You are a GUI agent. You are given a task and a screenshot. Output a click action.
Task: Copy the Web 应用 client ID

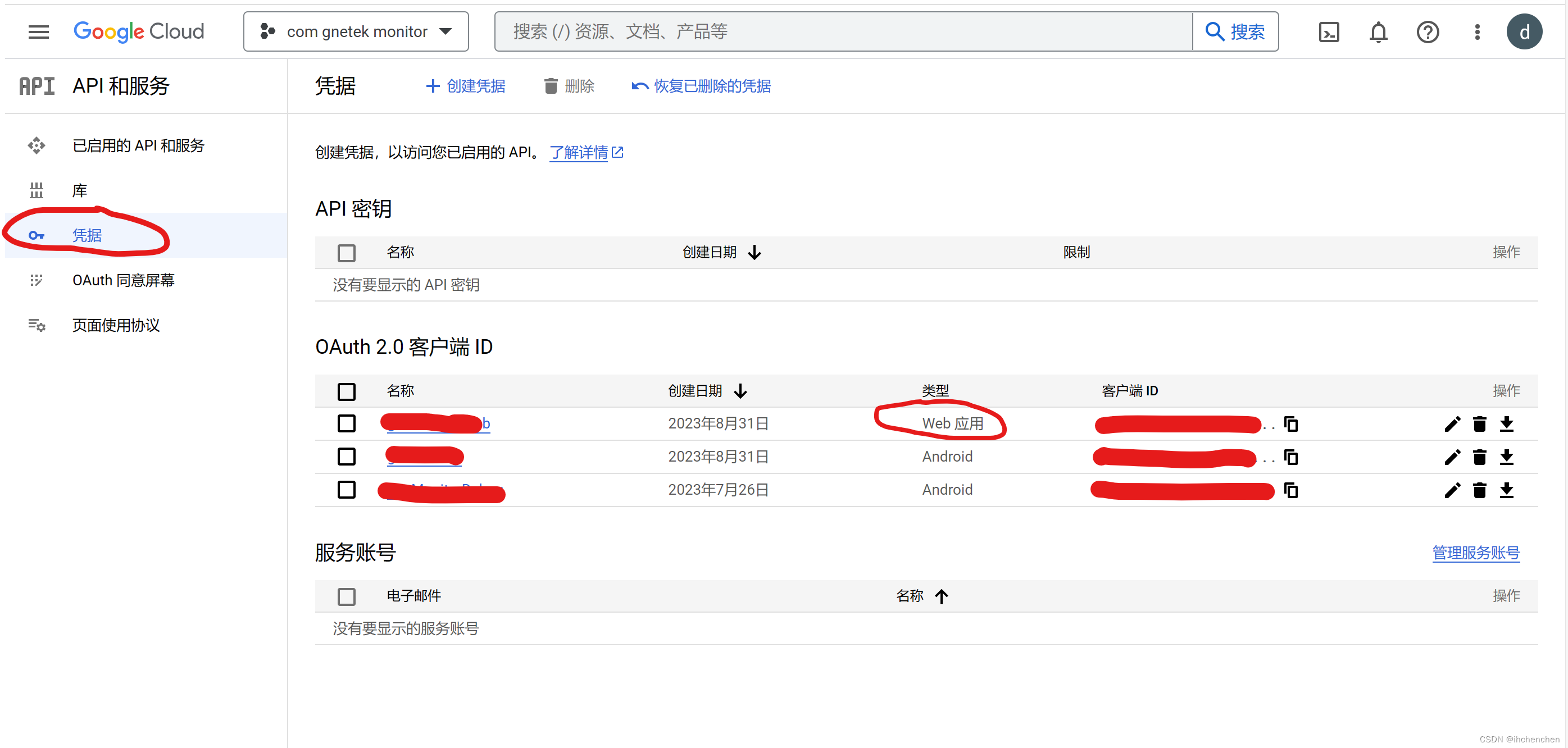click(1291, 423)
